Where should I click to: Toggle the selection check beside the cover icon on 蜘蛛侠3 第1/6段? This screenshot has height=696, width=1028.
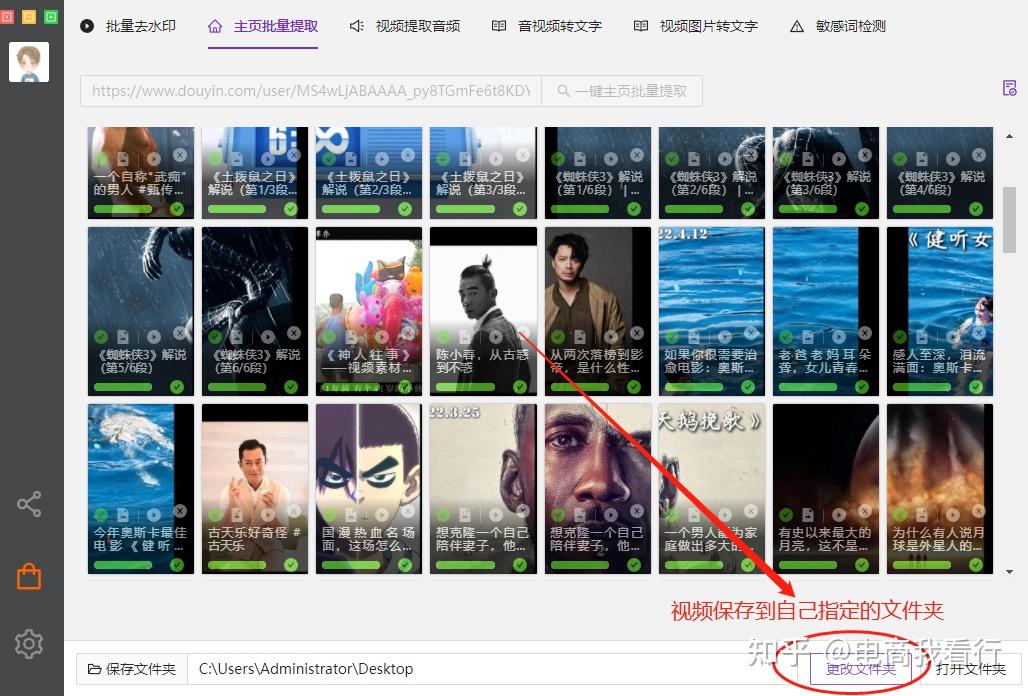click(558, 159)
